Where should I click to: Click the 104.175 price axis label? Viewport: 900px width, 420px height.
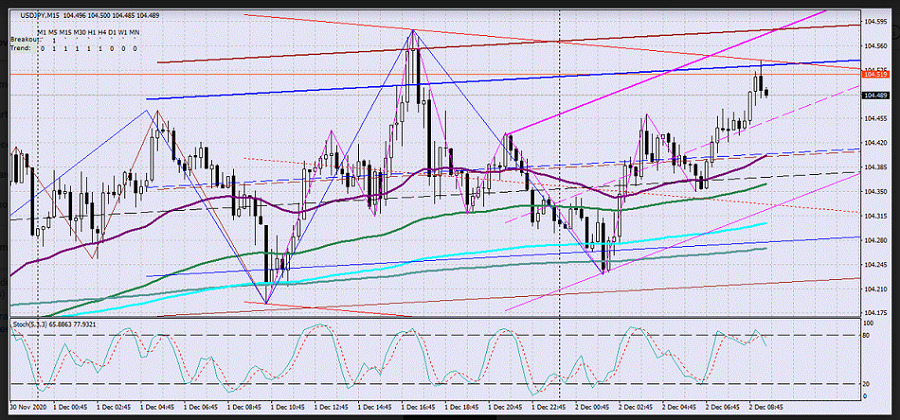[x=875, y=313]
